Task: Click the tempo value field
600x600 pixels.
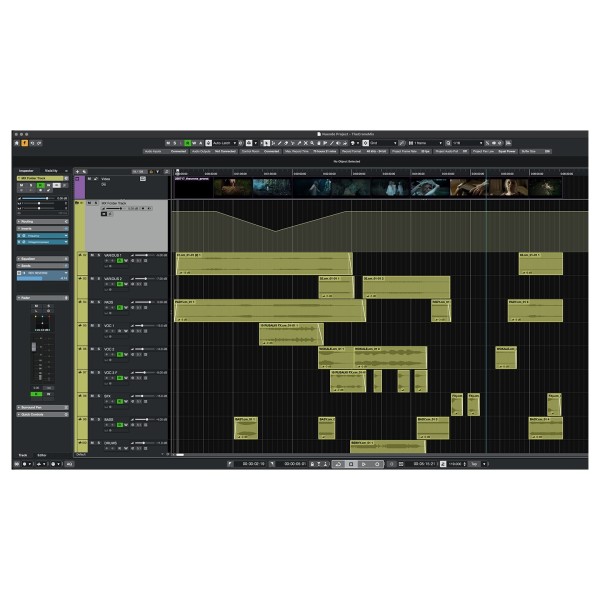Action: tap(454, 464)
